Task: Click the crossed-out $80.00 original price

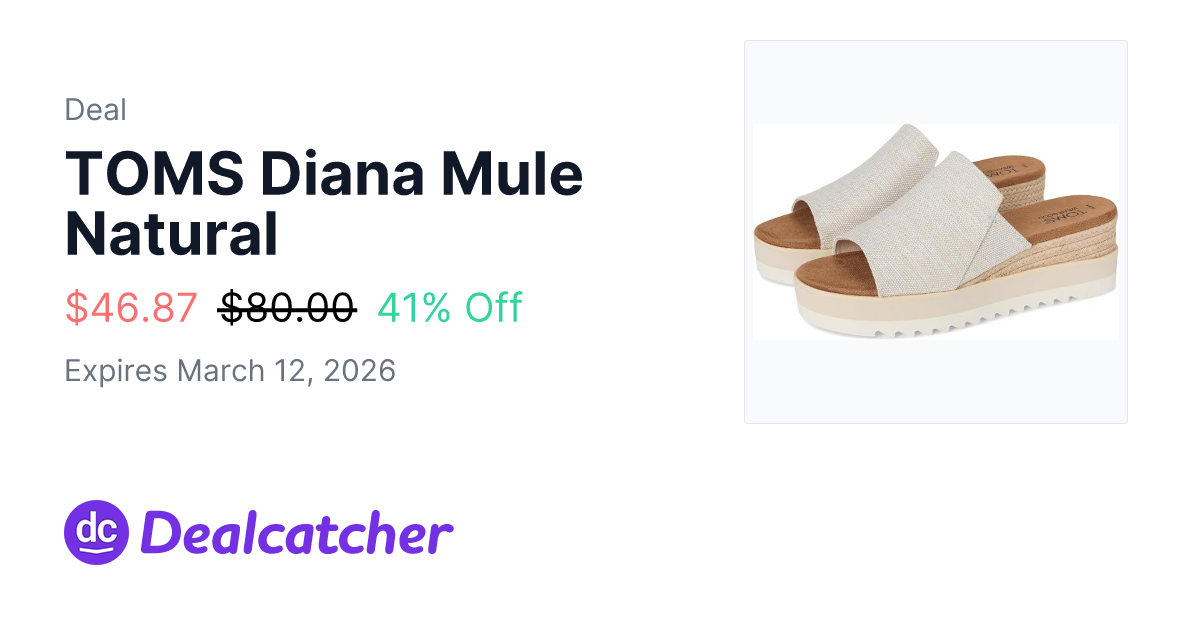Action: click(287, 308)
